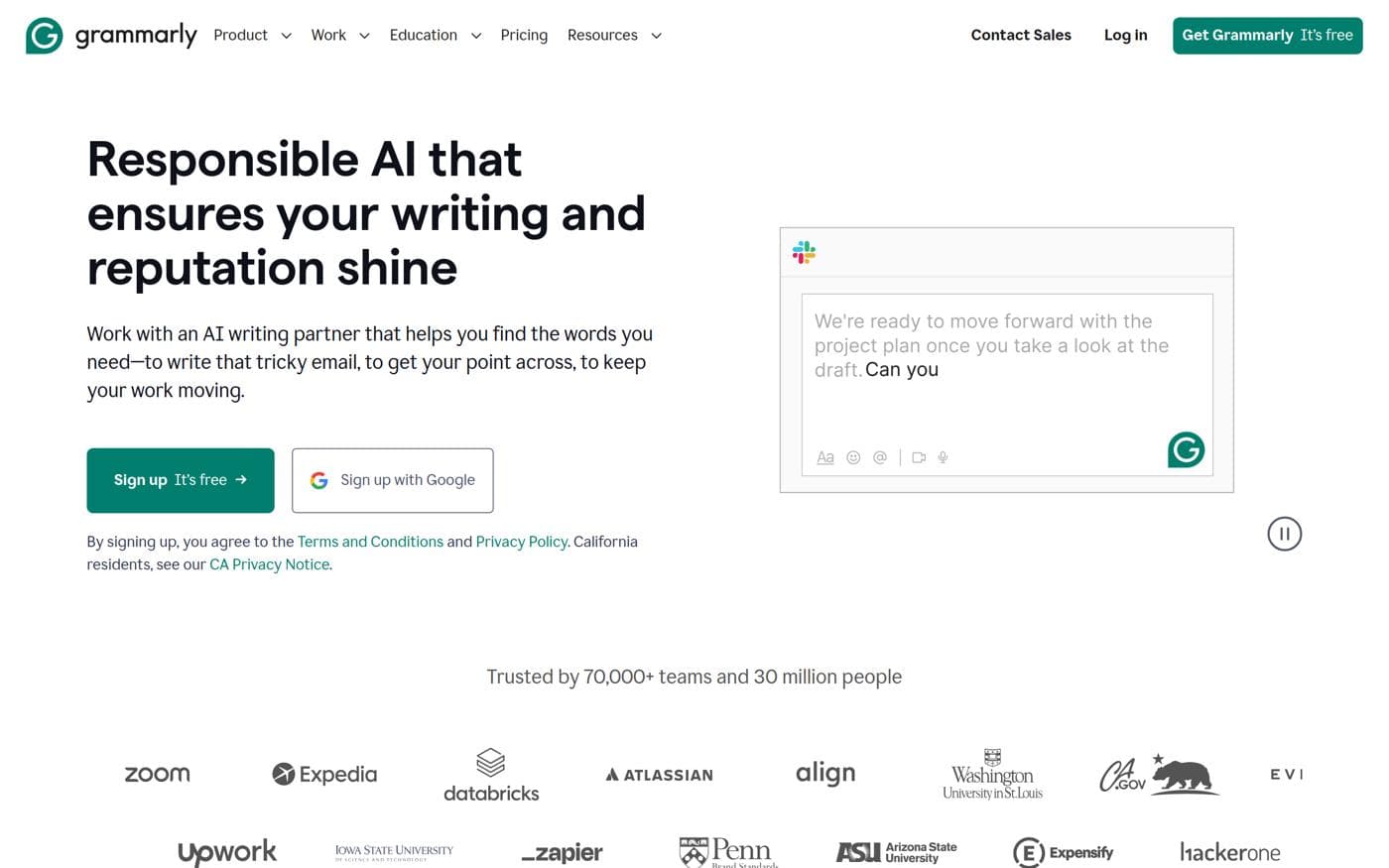Click the video recording icon

click(x=919, y=457)
